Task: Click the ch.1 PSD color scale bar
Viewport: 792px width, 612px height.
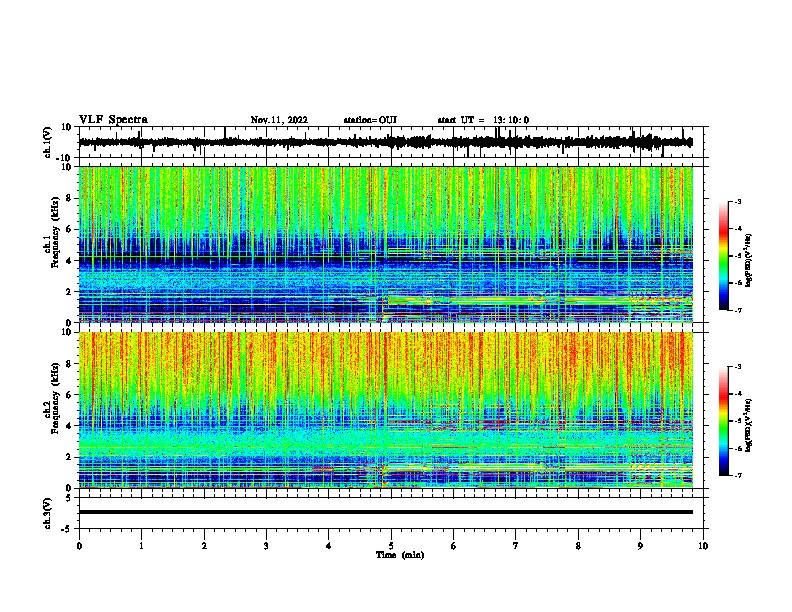Action: coord(723,256)
